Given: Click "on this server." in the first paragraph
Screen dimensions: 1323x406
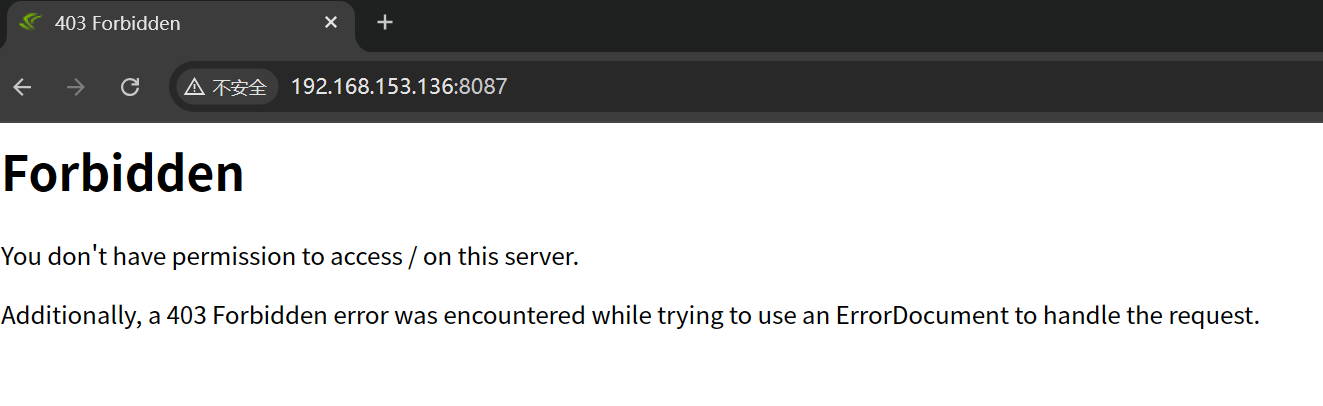Looking at the screenshot, I should tap(501, 257).
